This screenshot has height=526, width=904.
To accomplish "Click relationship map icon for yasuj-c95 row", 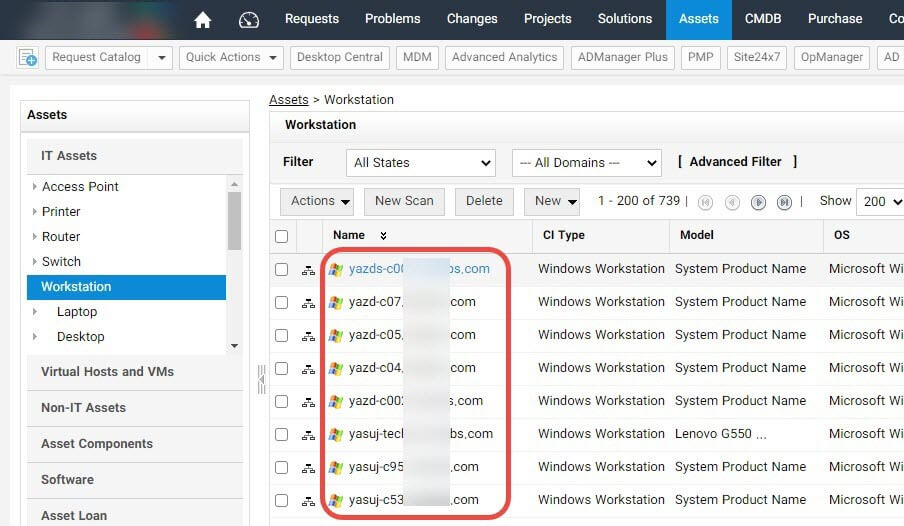I will (308, 468).
